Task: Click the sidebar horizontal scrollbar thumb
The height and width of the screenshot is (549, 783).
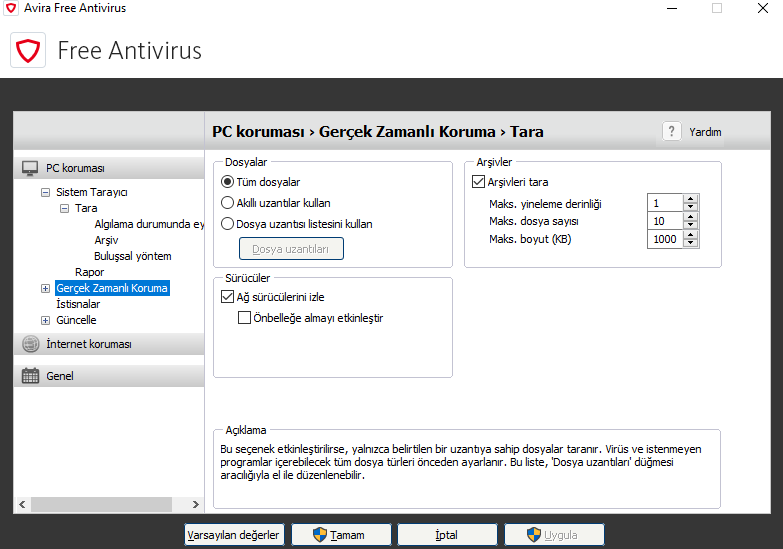Action: tap(101, 505)
